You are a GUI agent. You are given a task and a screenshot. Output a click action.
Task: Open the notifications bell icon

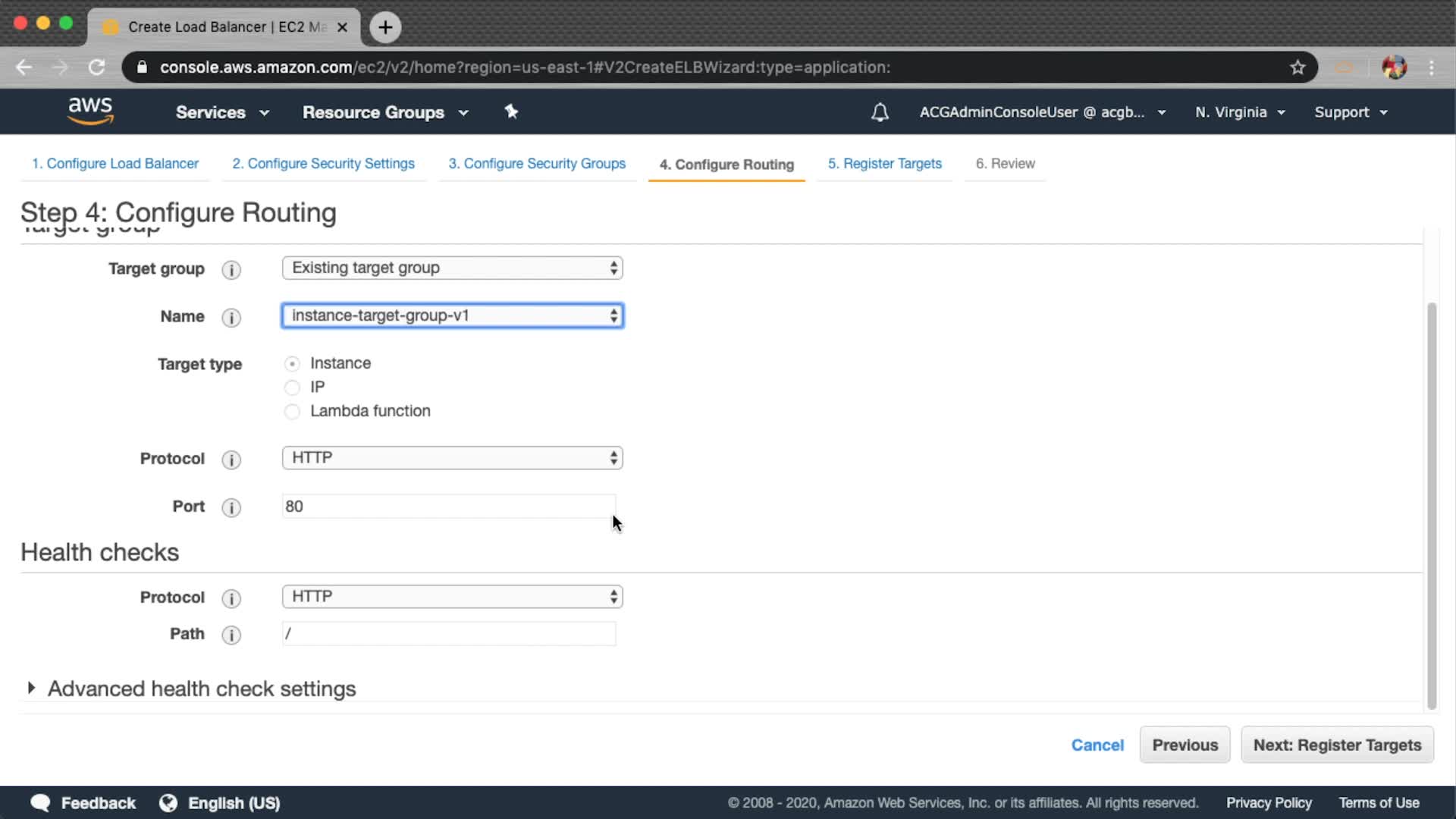[880, 112]
